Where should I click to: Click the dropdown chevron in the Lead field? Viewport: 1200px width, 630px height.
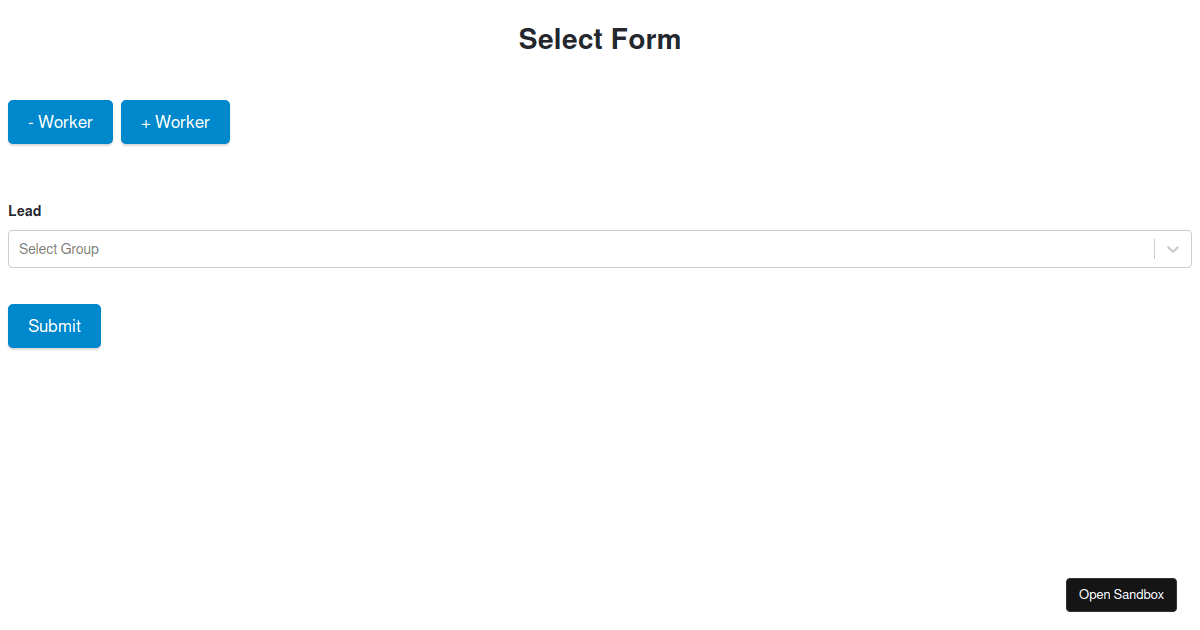pos(1173,249)
